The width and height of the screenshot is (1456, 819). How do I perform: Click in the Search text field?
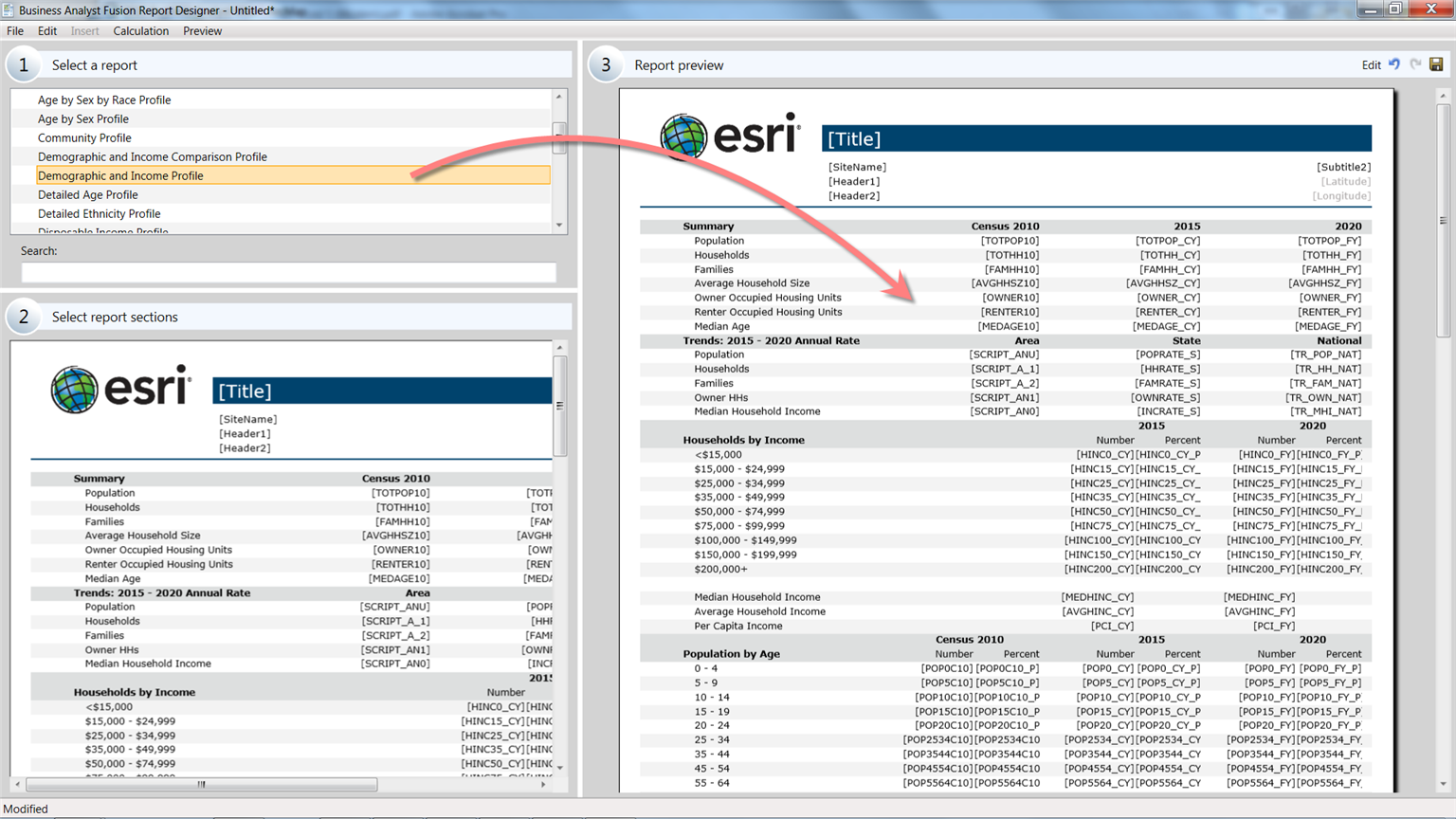(x=288, y=273)
